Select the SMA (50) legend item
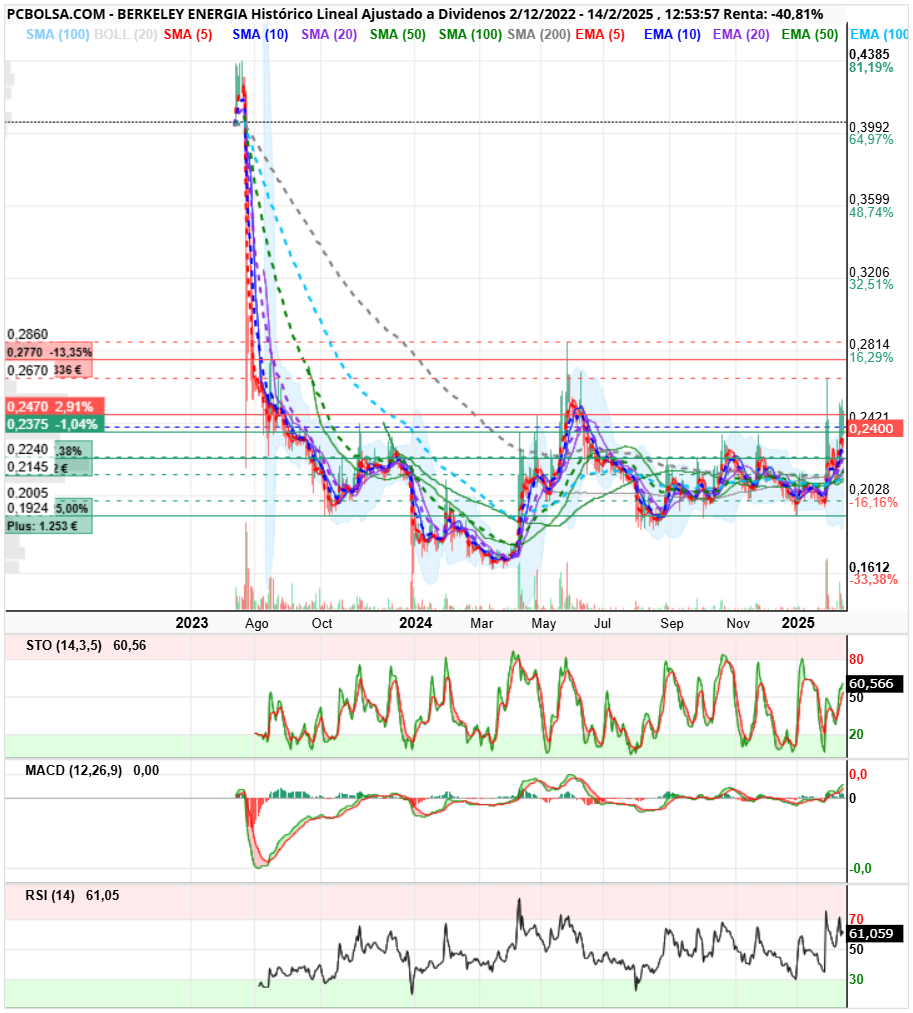913x1013 pixels. 397,34
